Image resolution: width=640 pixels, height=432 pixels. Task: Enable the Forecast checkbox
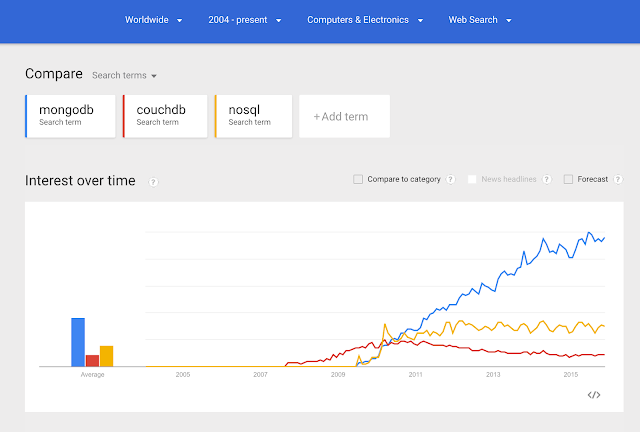pos(568,180)
